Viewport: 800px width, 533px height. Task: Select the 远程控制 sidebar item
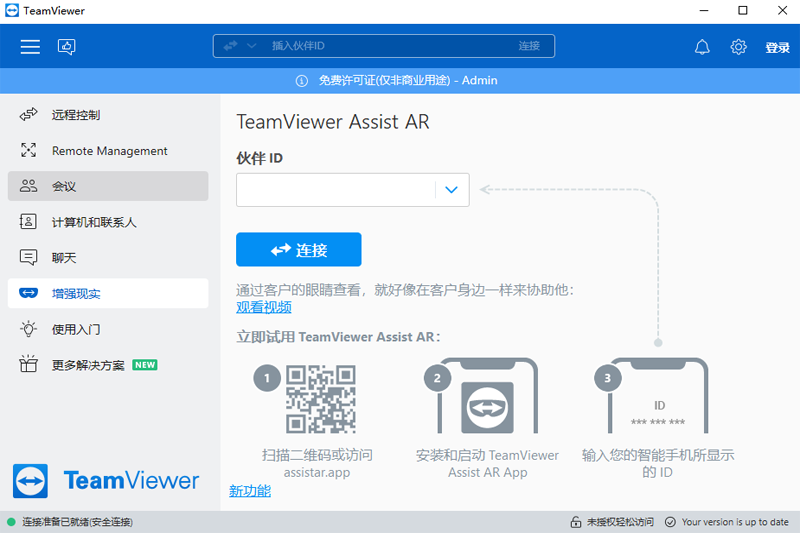[108, 115]
